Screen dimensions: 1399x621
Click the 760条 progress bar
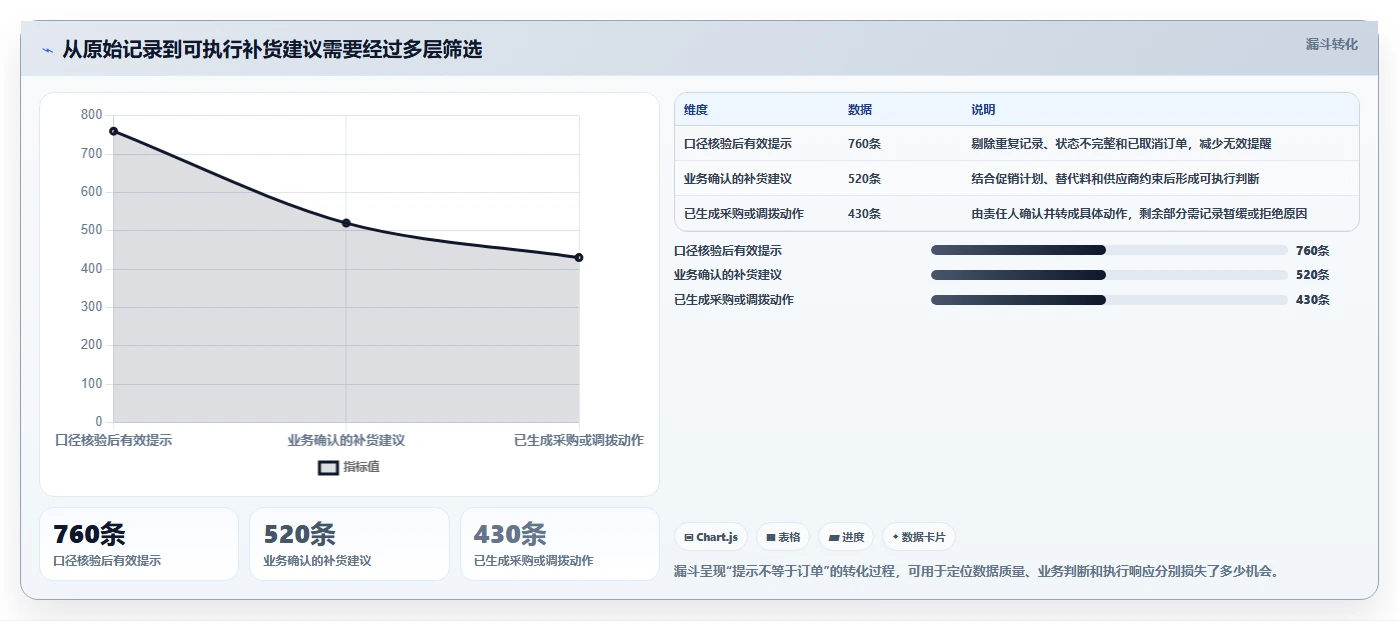1109,250
